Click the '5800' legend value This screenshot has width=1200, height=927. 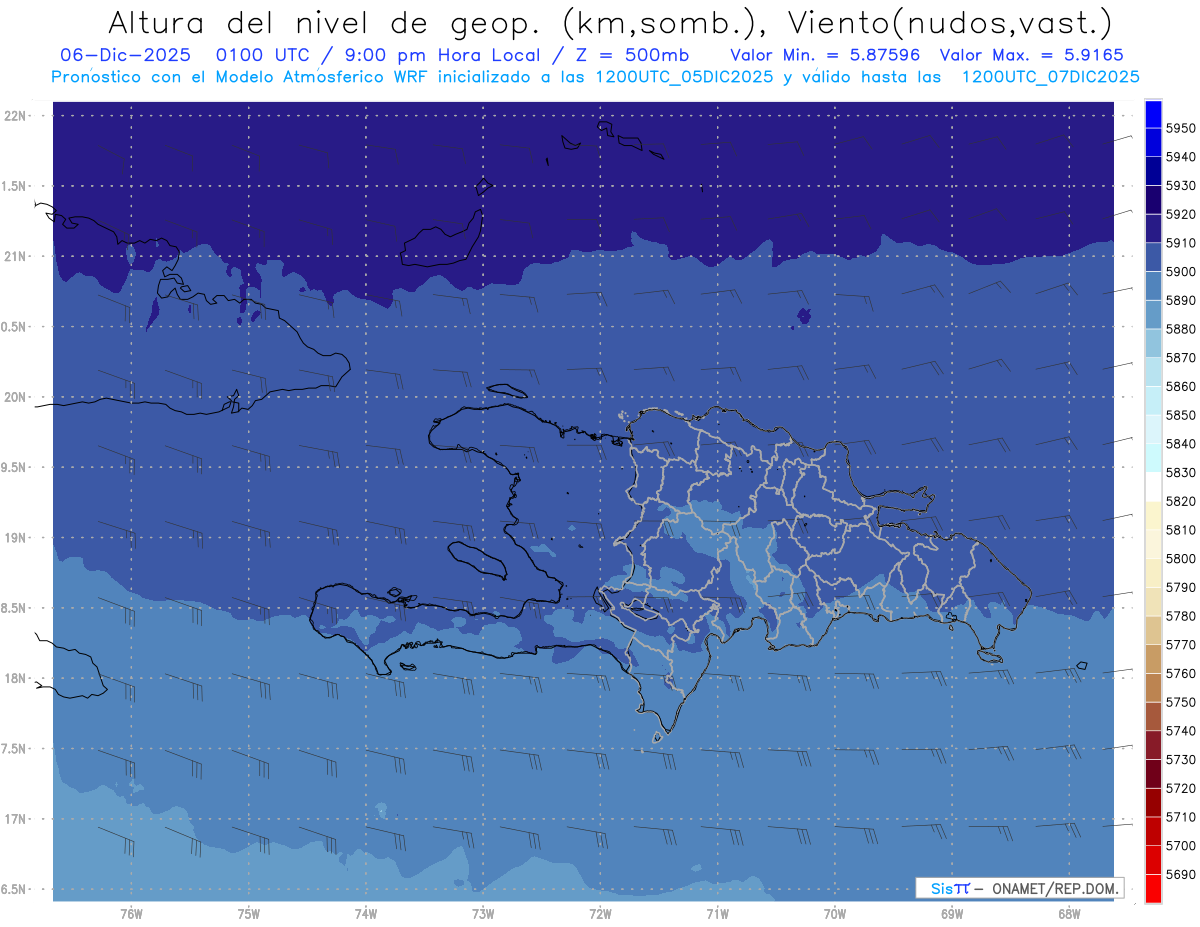coord(1181,559)
